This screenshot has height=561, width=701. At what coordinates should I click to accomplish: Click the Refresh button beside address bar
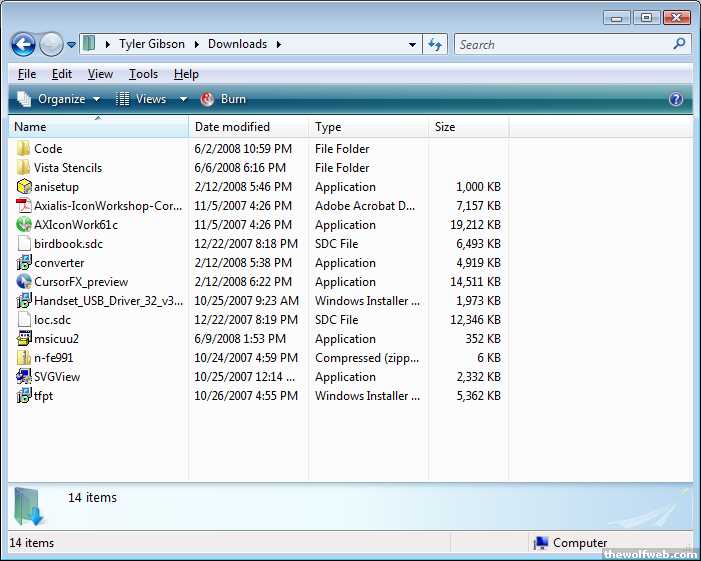tap(435, 44)
